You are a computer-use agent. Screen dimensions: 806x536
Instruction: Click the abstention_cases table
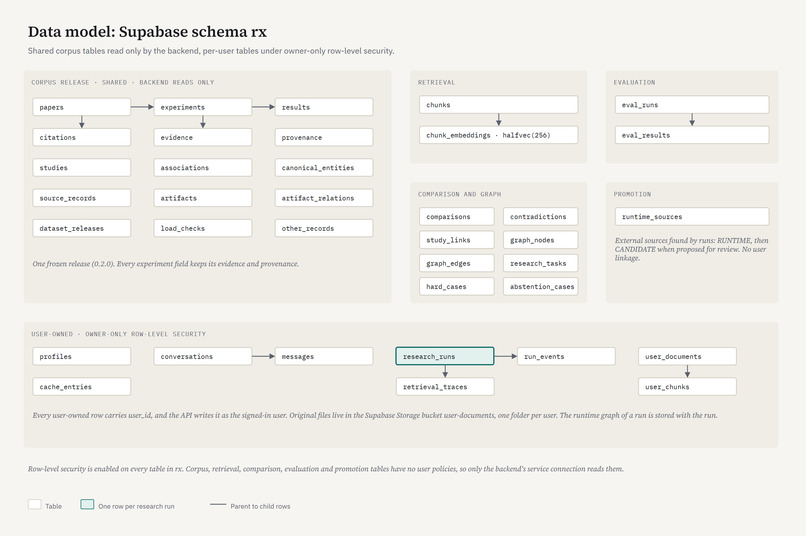point(540,286)
